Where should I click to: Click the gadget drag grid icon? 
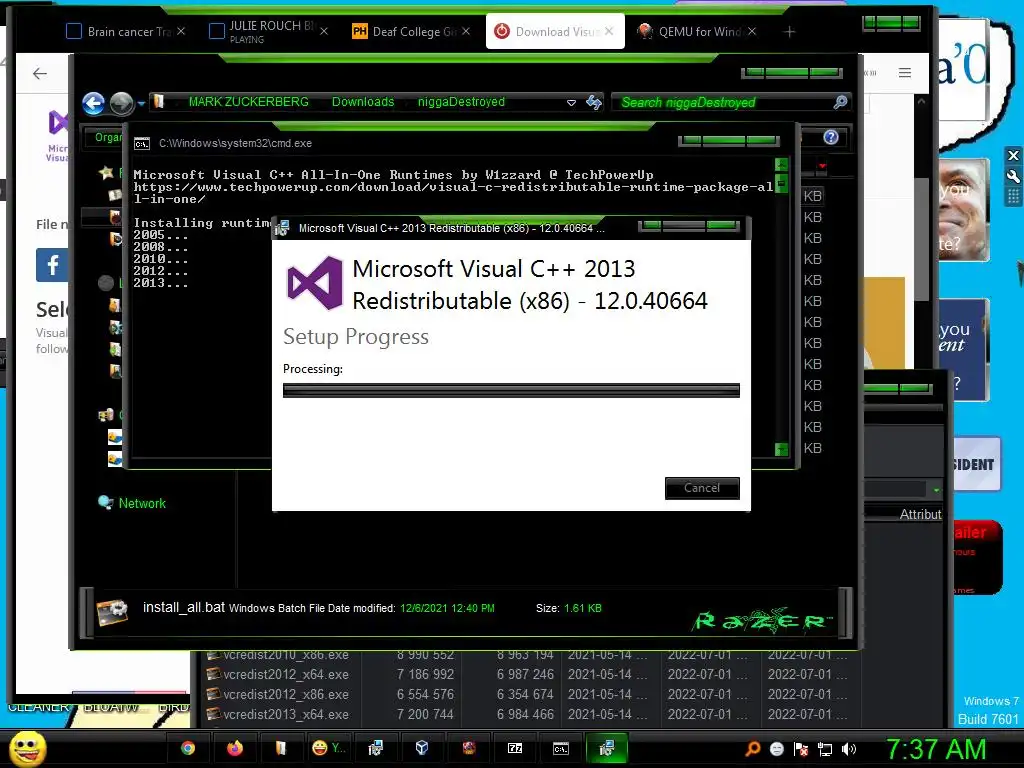click(x=1013, y=197)
